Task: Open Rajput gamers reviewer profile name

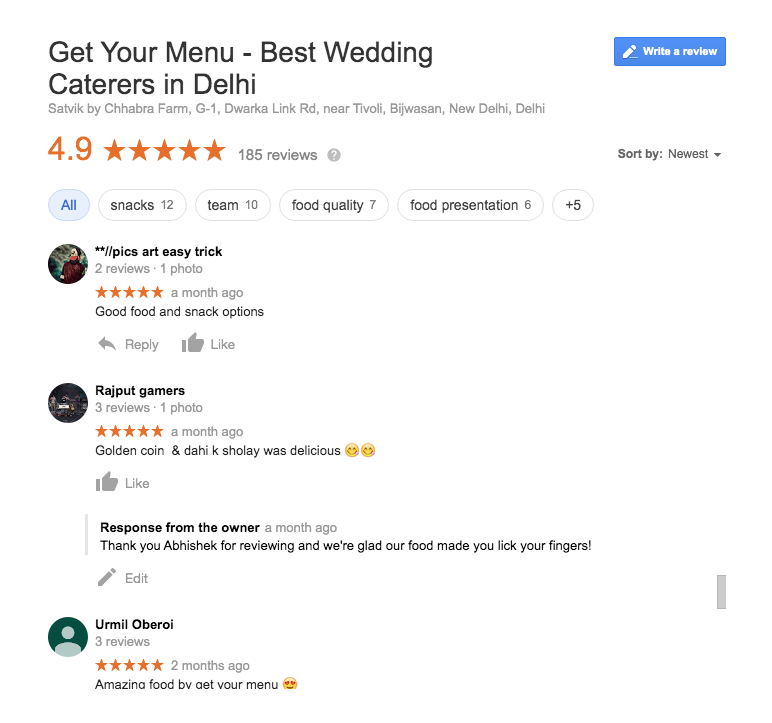Action: click(x=140, y=391)
